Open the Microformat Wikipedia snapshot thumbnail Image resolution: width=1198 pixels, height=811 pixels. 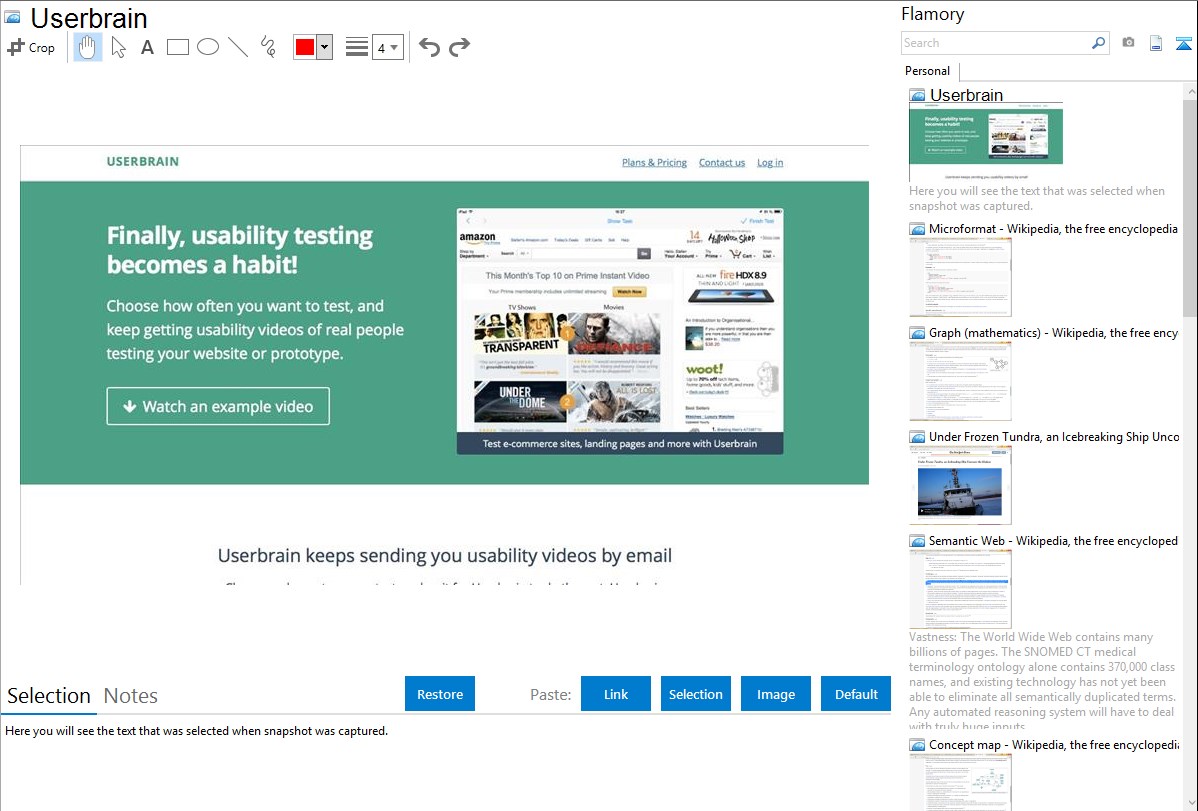click(960, 277)
